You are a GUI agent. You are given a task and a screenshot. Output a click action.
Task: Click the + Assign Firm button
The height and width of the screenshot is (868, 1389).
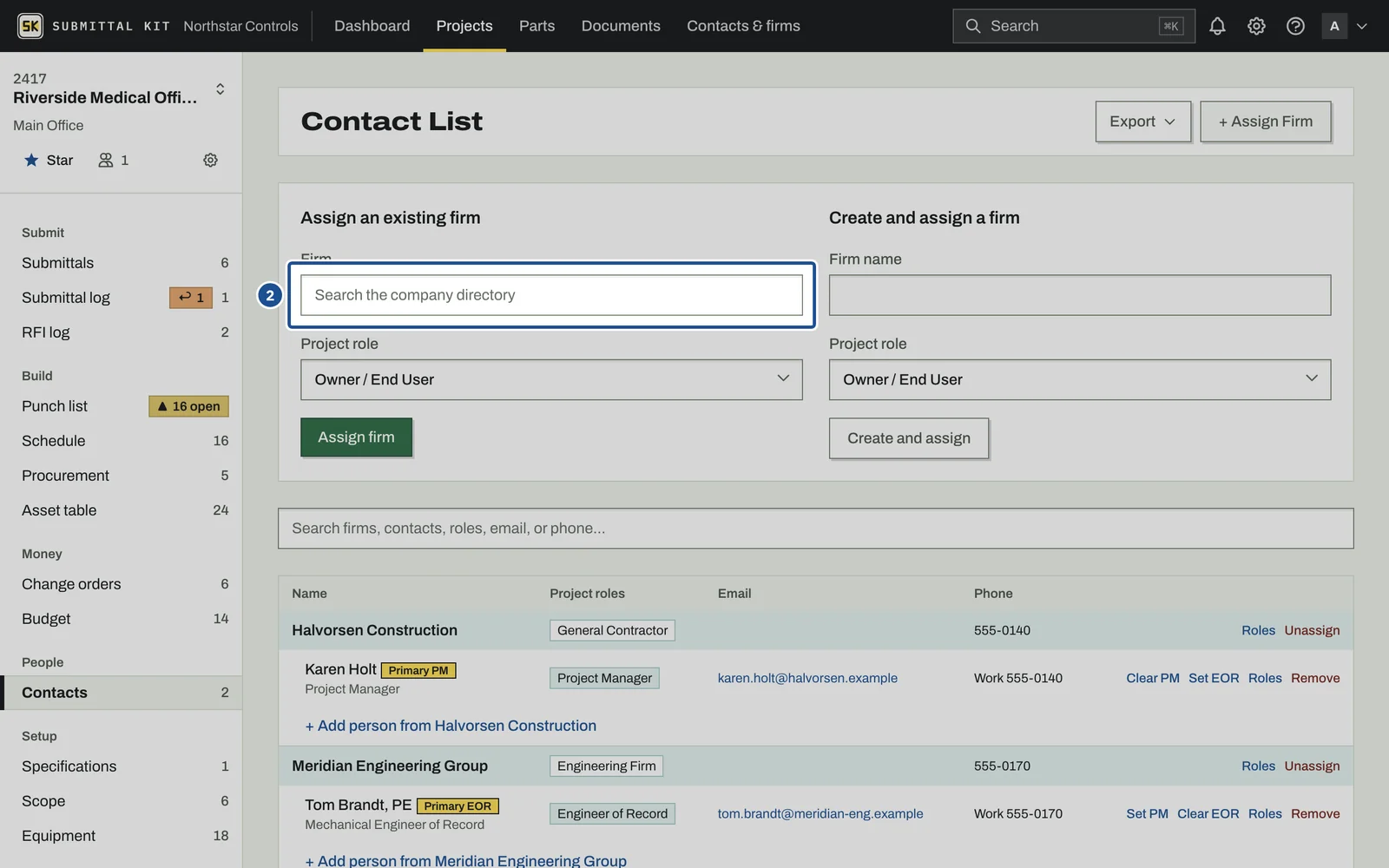pos(1265,122)
